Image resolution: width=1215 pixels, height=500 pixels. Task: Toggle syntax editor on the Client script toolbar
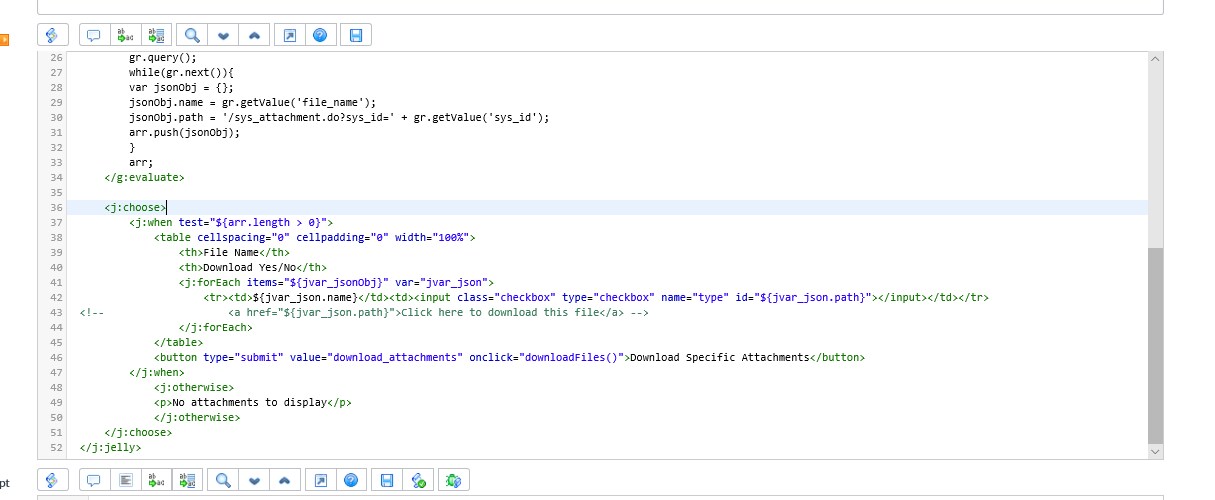click(53, 480)
